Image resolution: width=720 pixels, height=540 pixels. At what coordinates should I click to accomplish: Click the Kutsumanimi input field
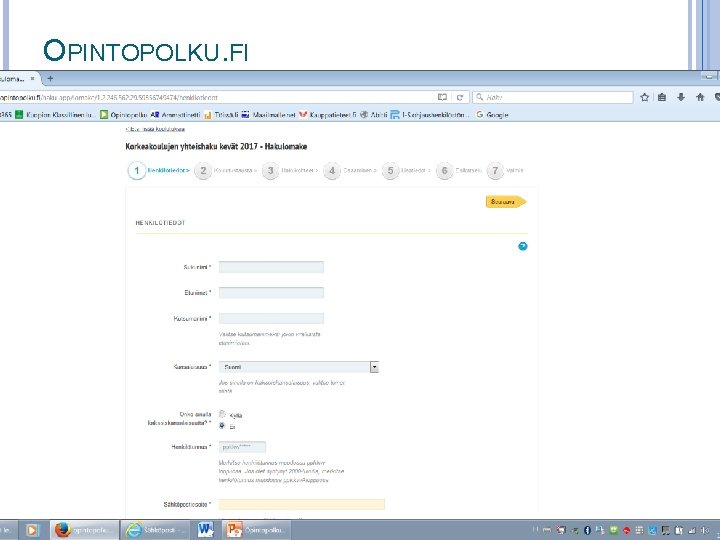pyautogui.click(x=271, y=318)
